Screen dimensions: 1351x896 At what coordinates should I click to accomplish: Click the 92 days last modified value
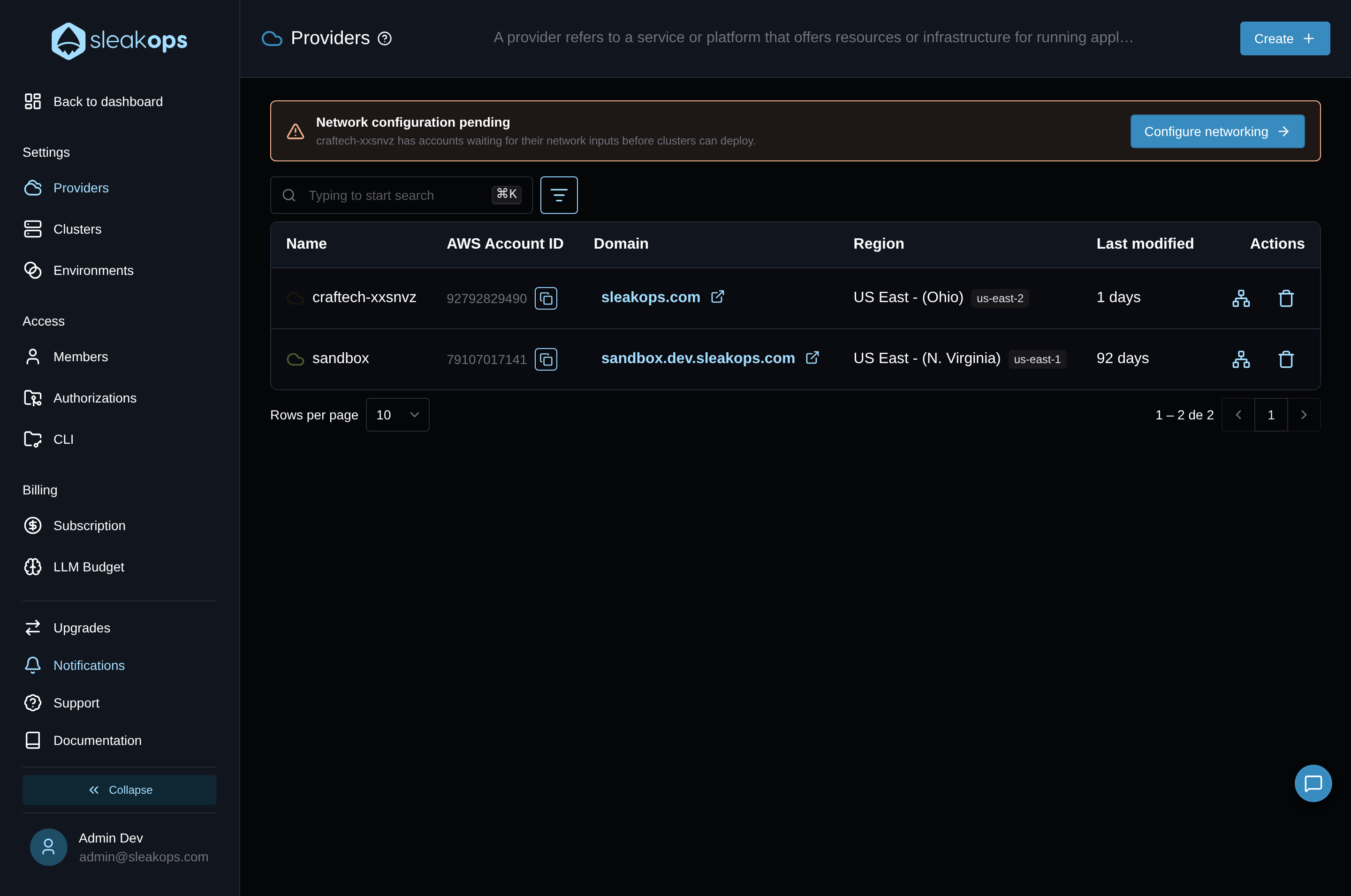pyautogui.click(x=1123, y=358)
